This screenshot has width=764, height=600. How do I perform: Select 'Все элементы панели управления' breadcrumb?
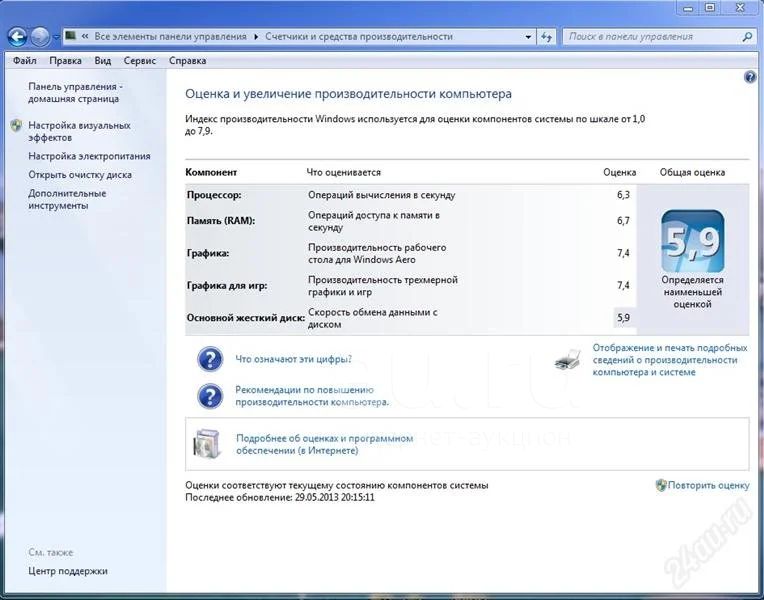click(171, 37)
